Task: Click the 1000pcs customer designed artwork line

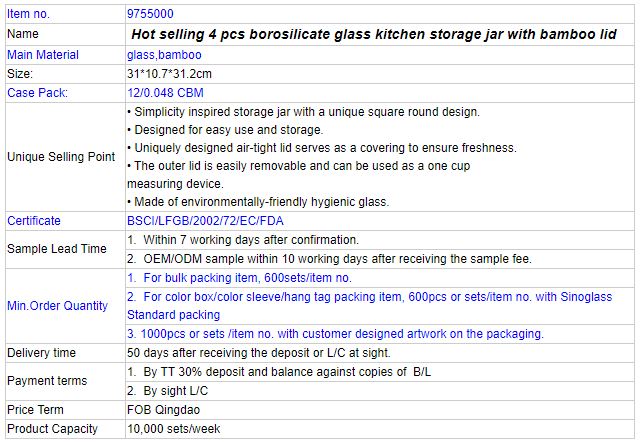Action: [335, 334]
